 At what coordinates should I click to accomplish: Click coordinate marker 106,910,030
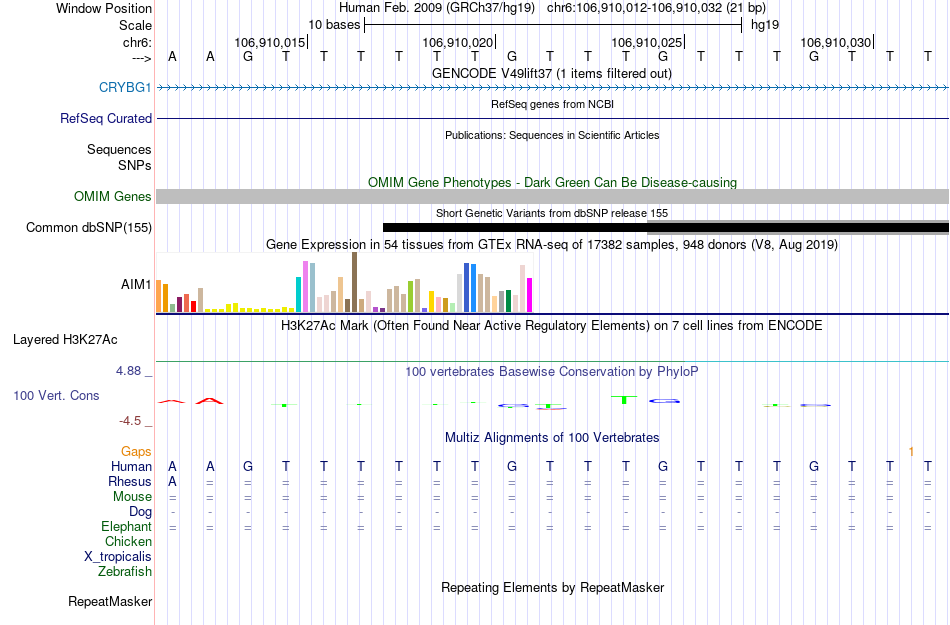pyautogui.click(x=836, y=42)
